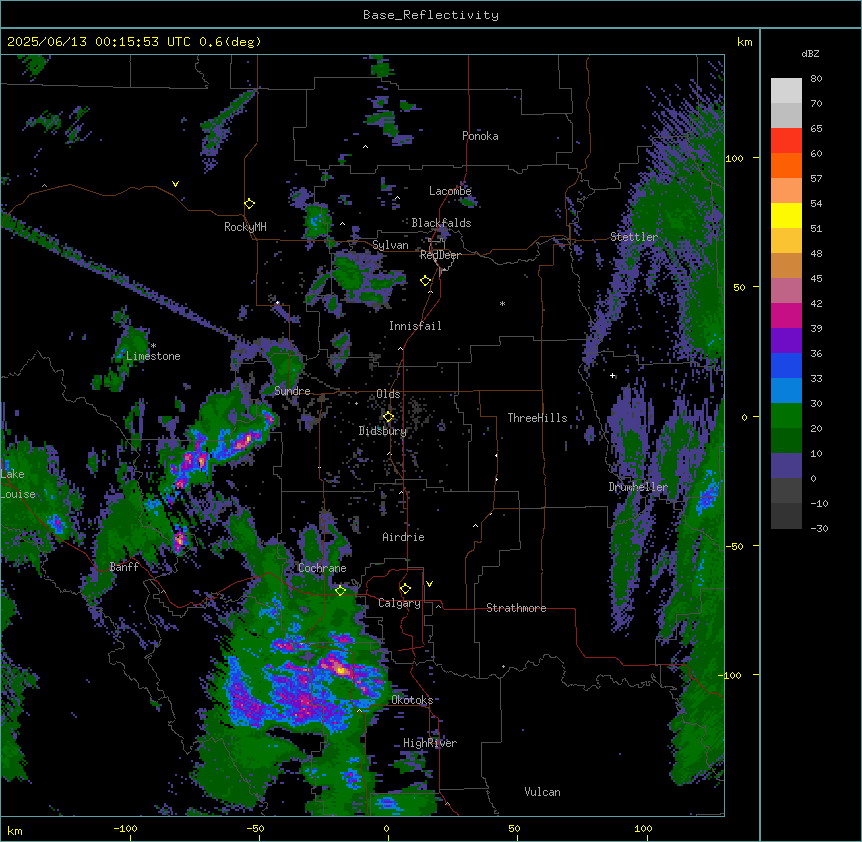862x842 pixels.
Task: Click the Airdrie city label
Action: tap(404, 538)
